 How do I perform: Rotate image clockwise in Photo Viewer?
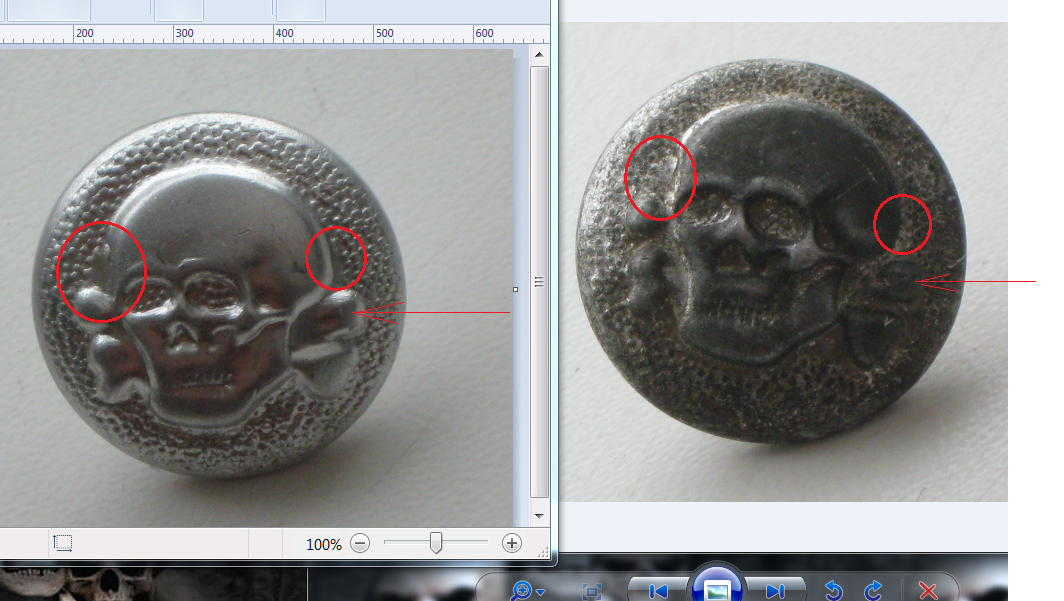click(x=874, y=591)
